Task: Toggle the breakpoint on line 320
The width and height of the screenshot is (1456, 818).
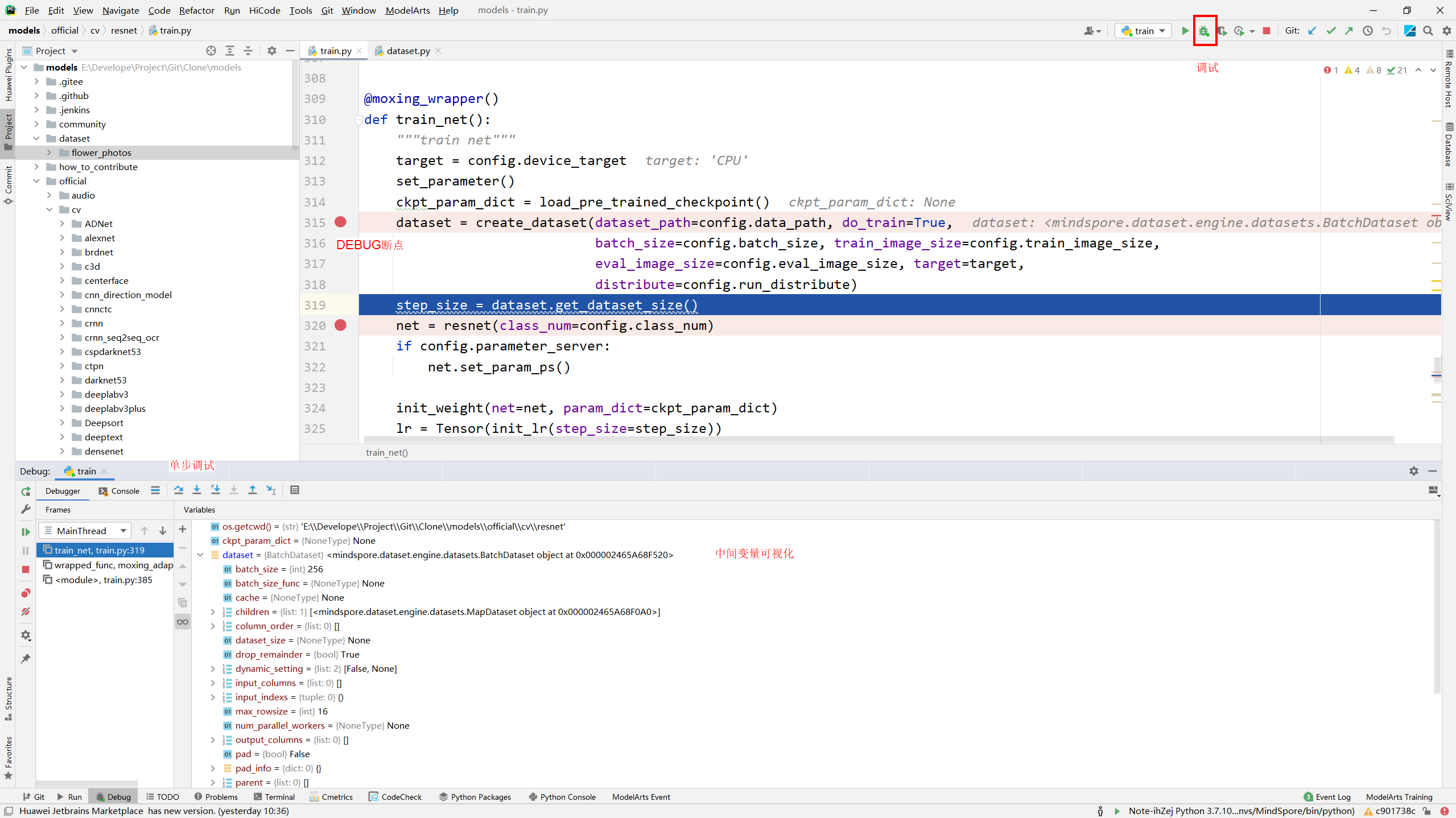Action: [x=340, y=325]
